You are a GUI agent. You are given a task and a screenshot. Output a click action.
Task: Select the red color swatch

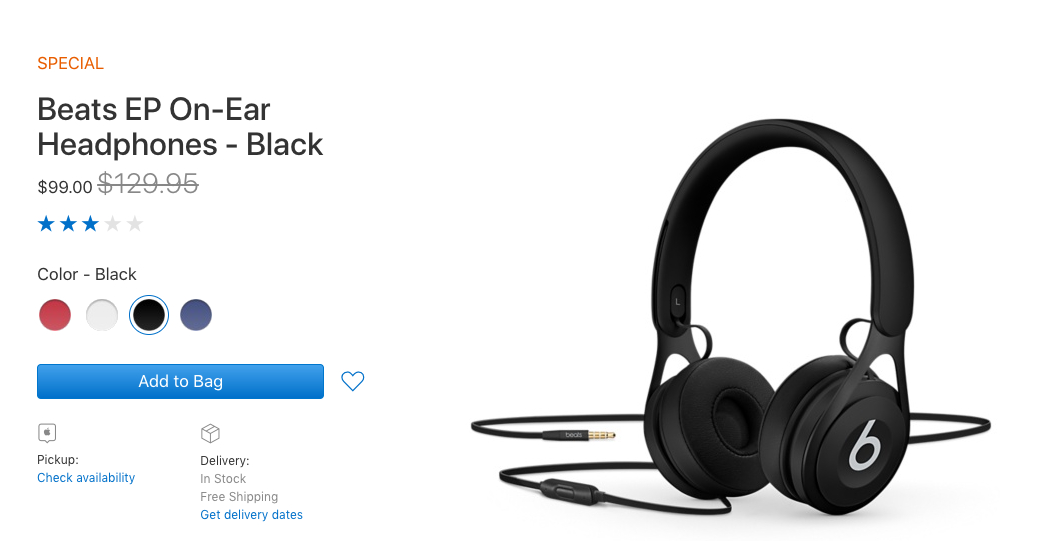coord(55,314)
